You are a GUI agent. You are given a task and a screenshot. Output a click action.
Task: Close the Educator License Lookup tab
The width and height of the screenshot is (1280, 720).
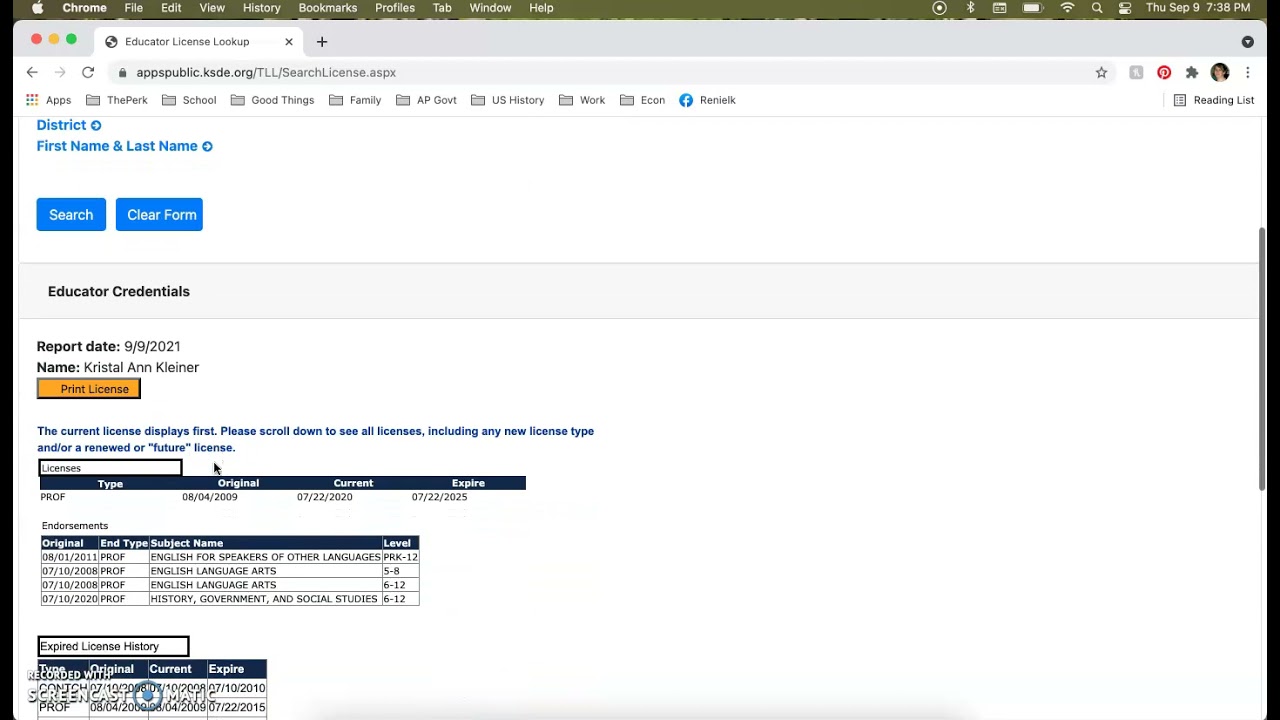tap(289, 41)
